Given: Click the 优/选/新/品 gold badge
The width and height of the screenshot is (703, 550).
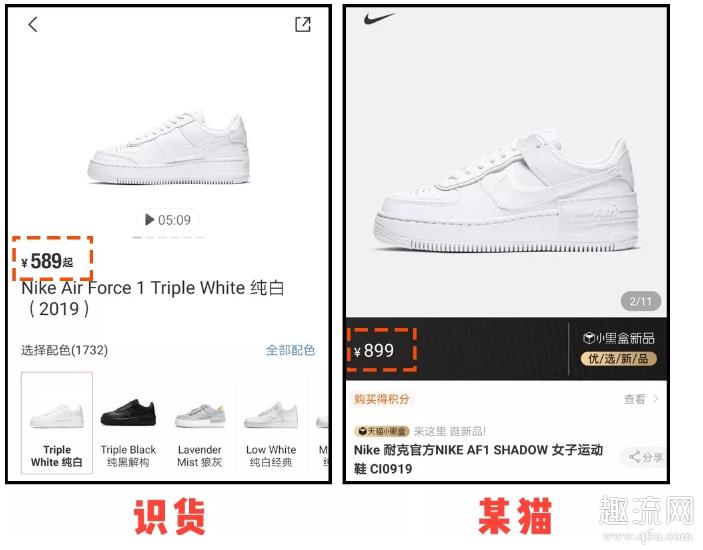Looking at the screenshot, I should [619, 358].
